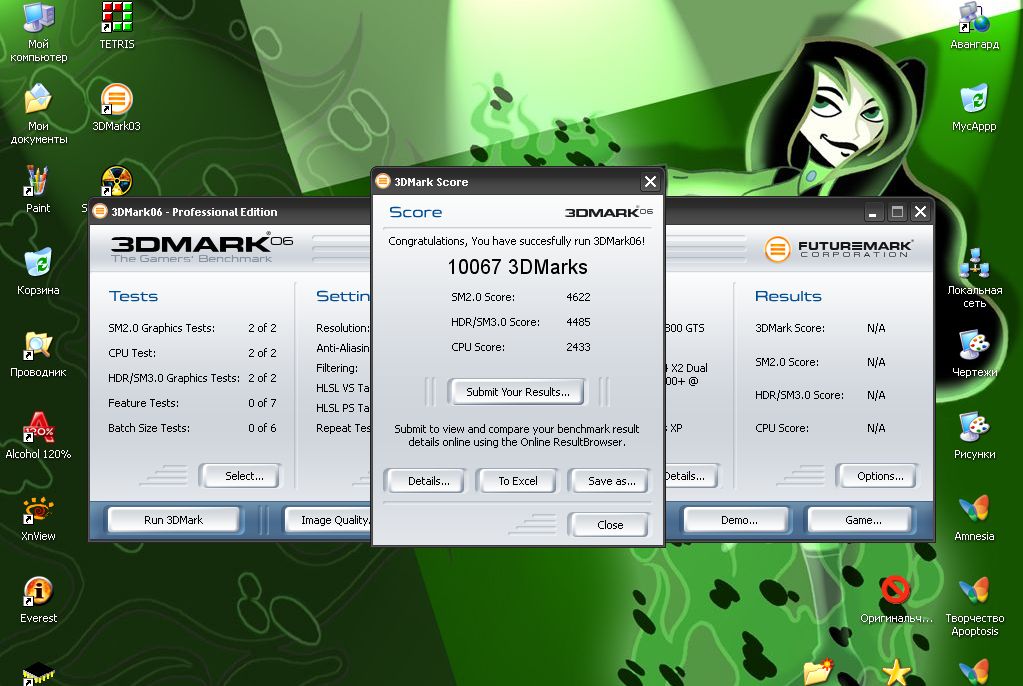Click the CPU Score value 2433

[578, 347]
